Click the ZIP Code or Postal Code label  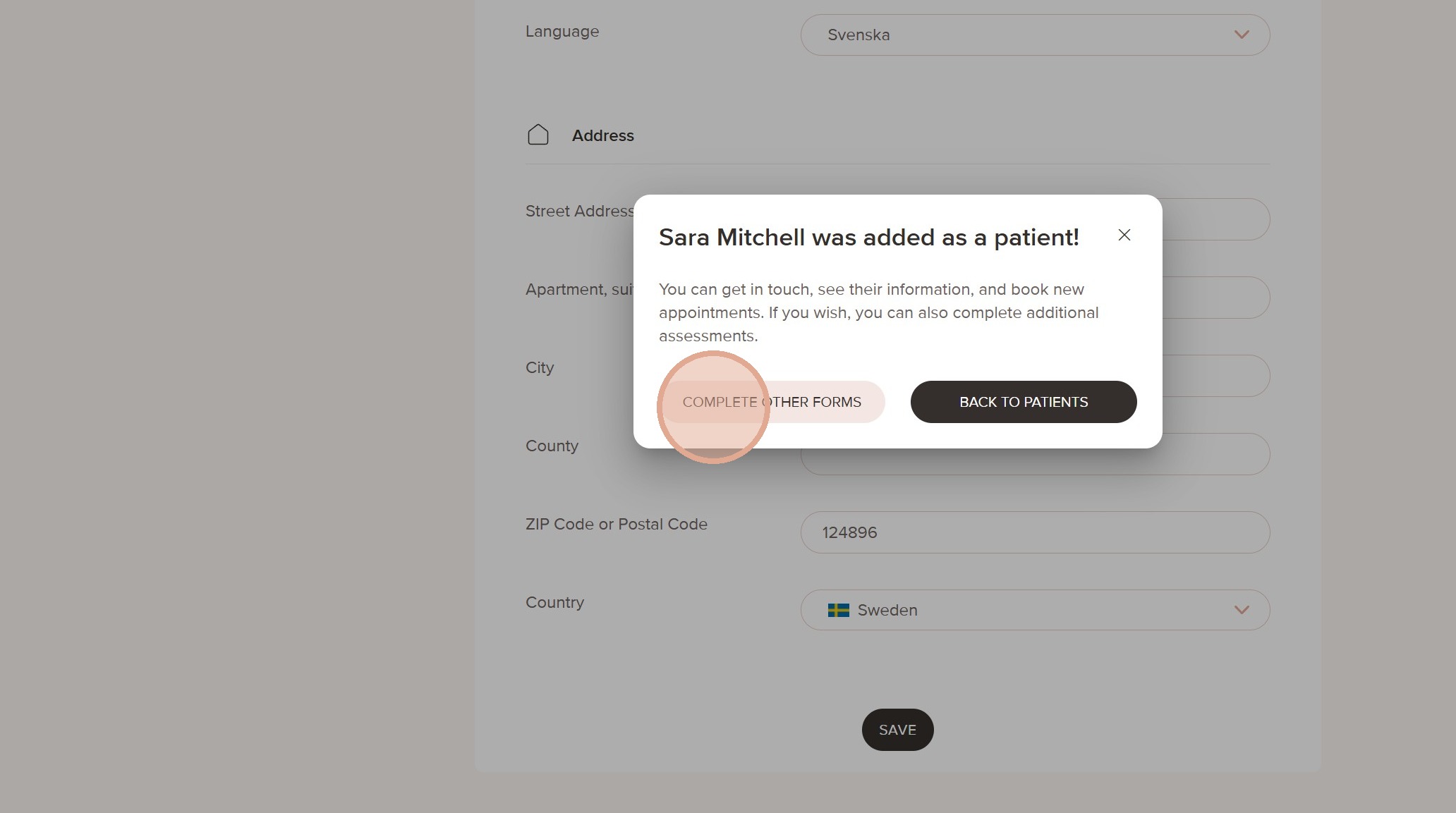coord(616,525)
